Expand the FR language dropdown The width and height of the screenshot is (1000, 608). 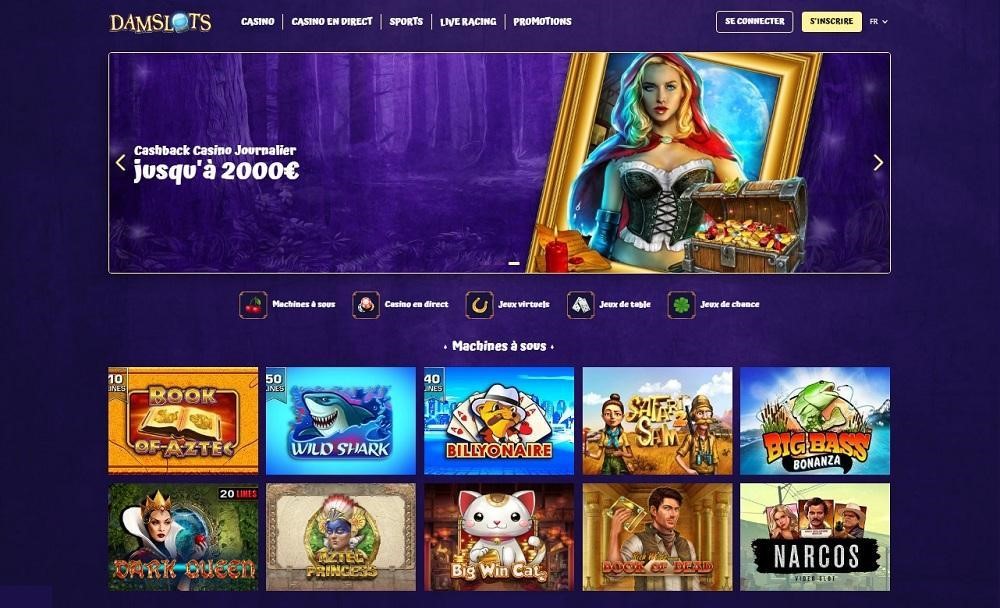[x=878, y=22]
